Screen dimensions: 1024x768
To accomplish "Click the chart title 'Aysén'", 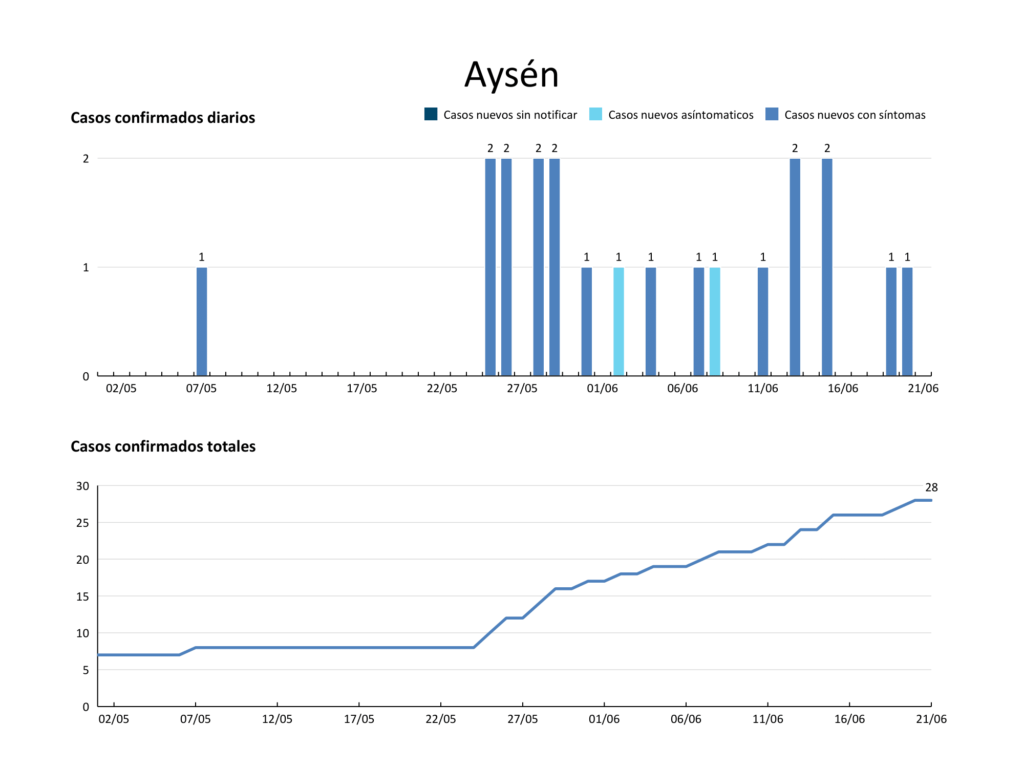I will pos(511,75).
